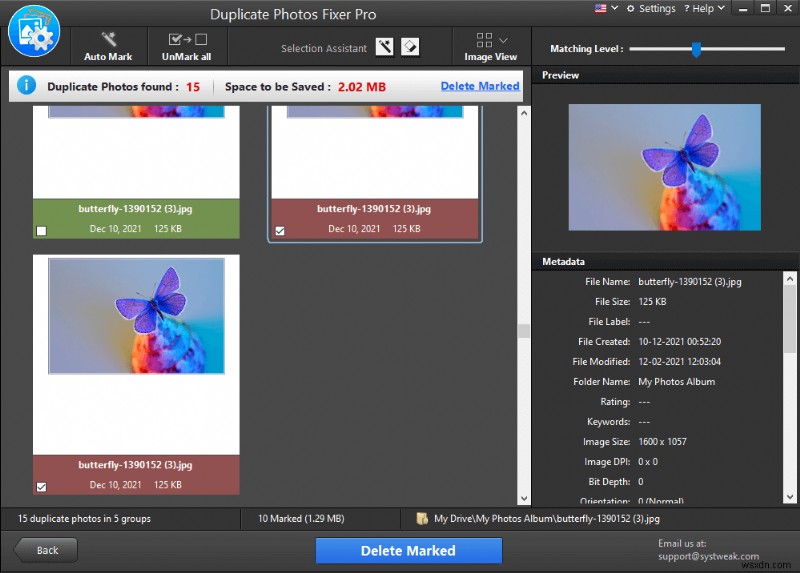
Task: Go Back to the previous screen
Action: tap(46, 551)
